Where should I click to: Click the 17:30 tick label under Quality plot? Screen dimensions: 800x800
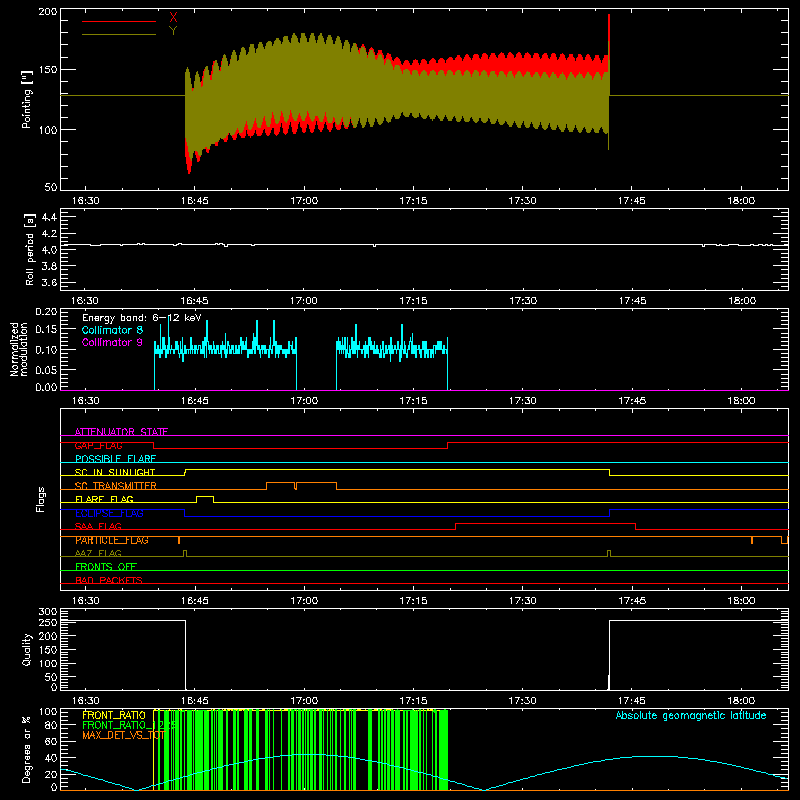coord(523,701)
